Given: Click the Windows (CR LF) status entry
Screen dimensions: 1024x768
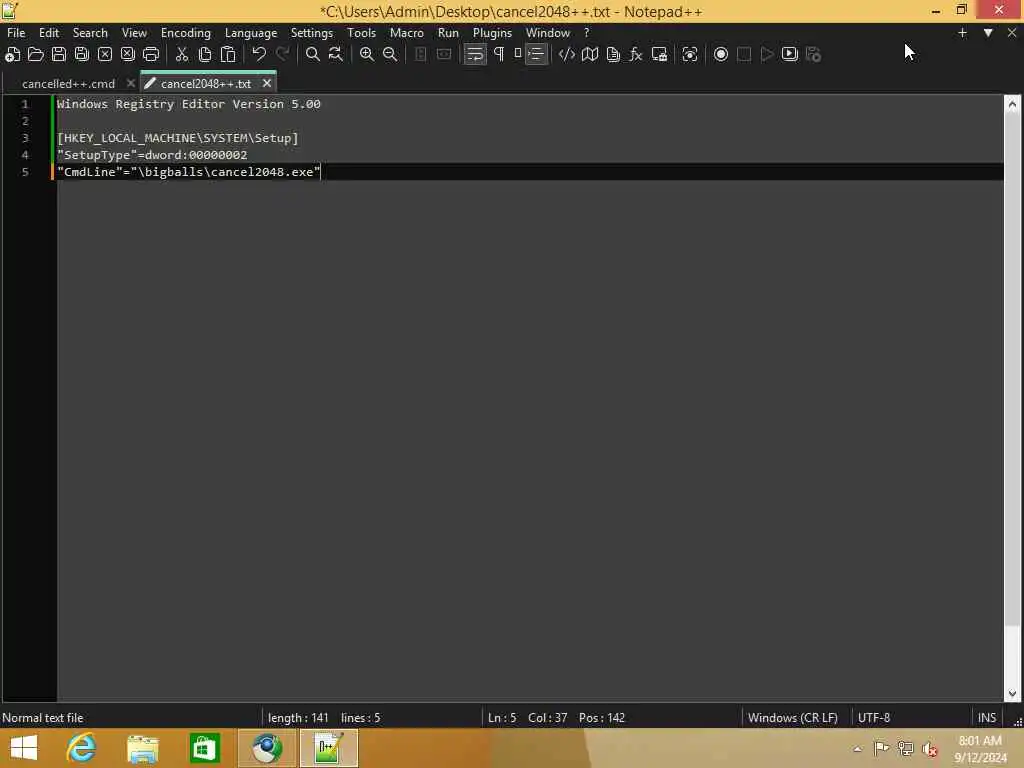Looking at the screenshot, I should 793,718.
